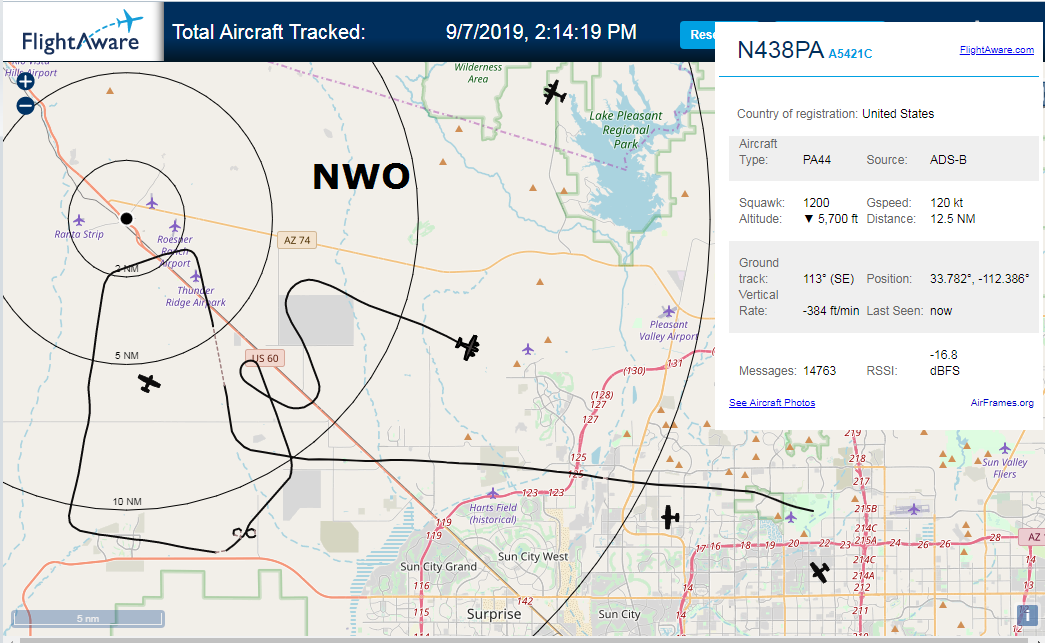This screenshot has width=1045, height=643.
Task: Open the map info icon
Action: 1026,615
